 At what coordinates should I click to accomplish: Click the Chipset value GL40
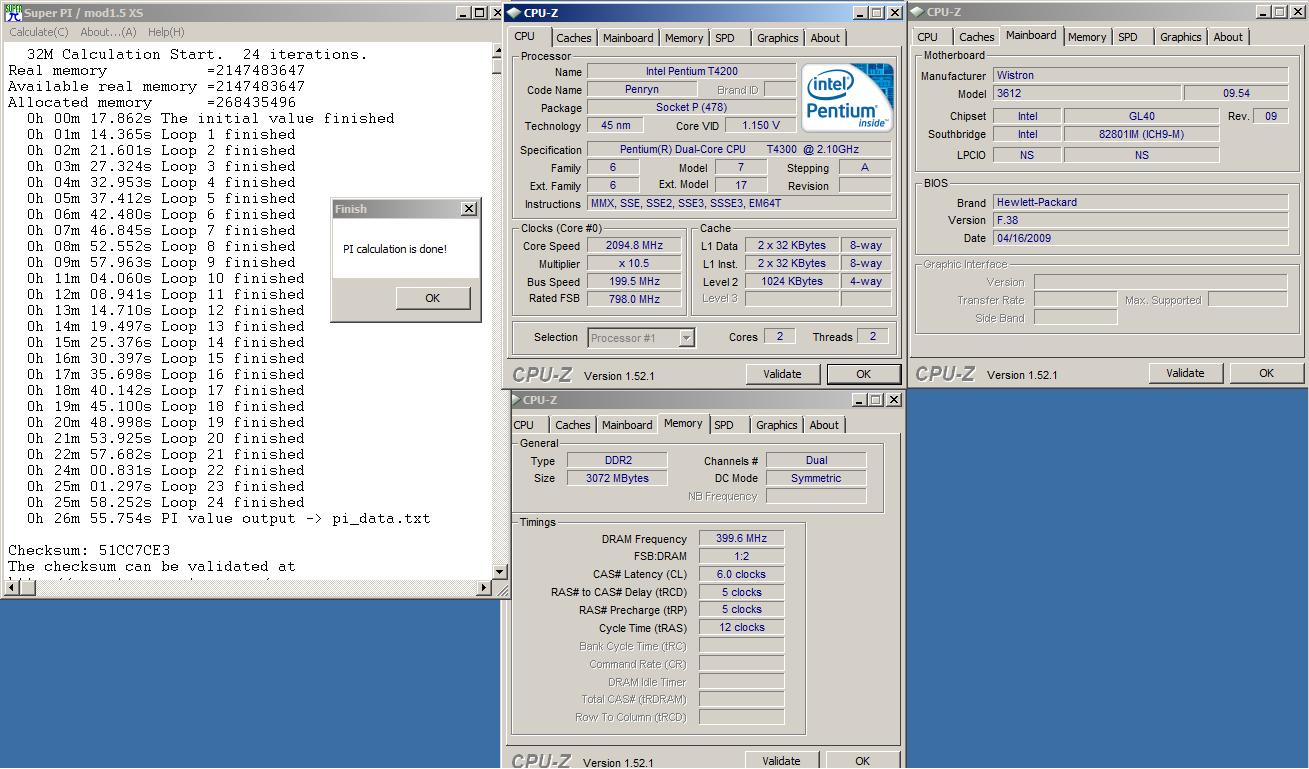(1141, 116)
